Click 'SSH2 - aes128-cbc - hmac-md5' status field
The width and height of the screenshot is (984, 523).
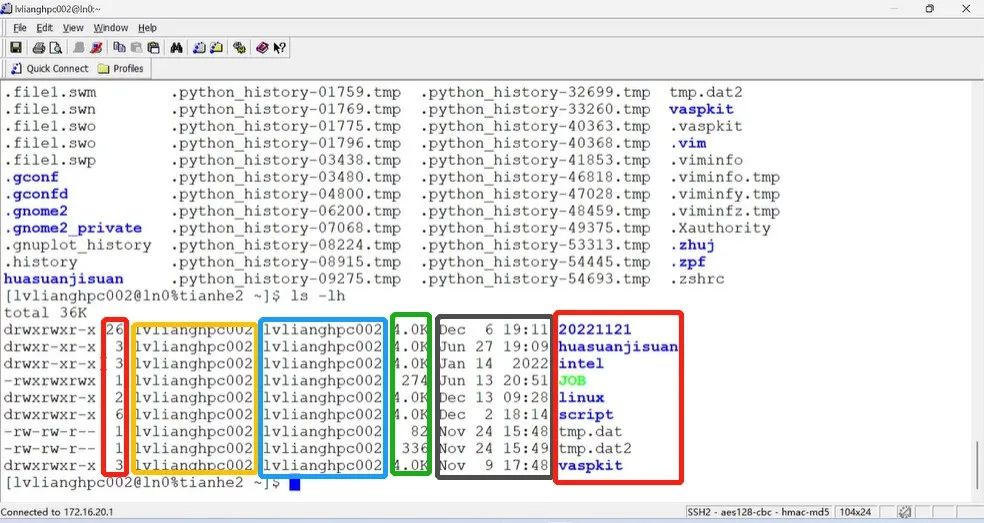758,512
